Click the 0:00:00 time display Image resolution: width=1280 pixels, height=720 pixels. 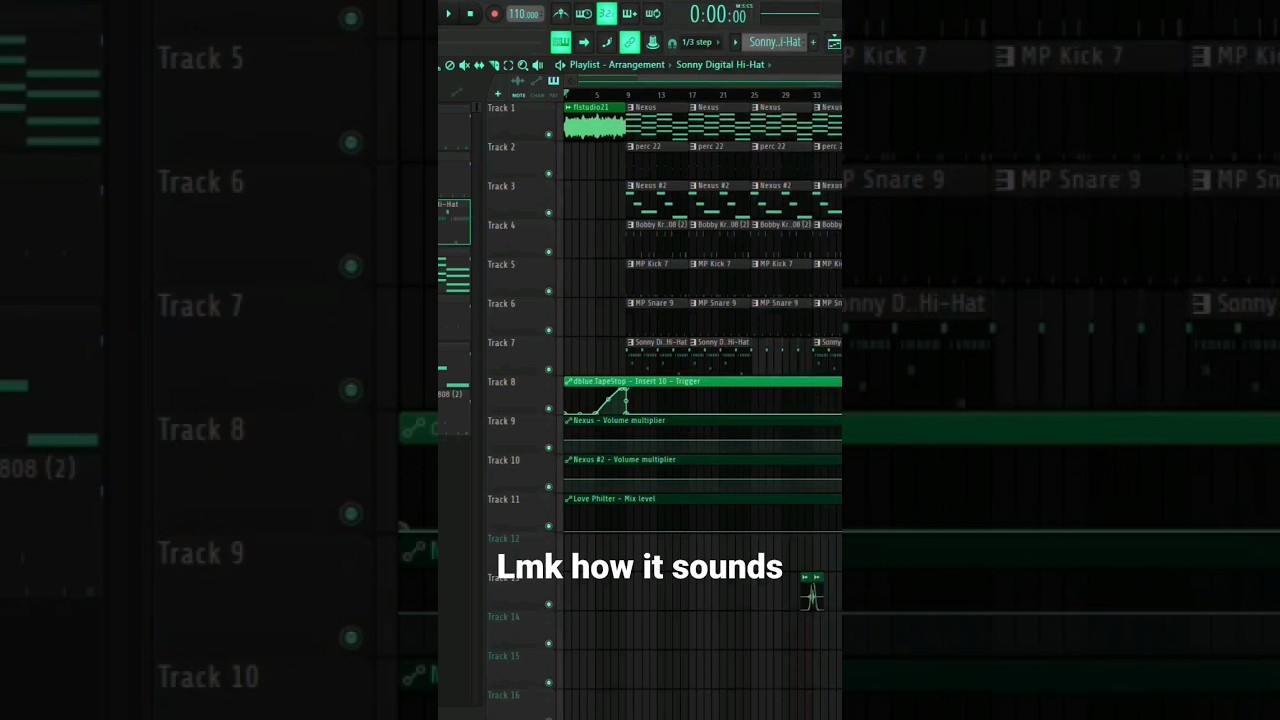point(718,14)
